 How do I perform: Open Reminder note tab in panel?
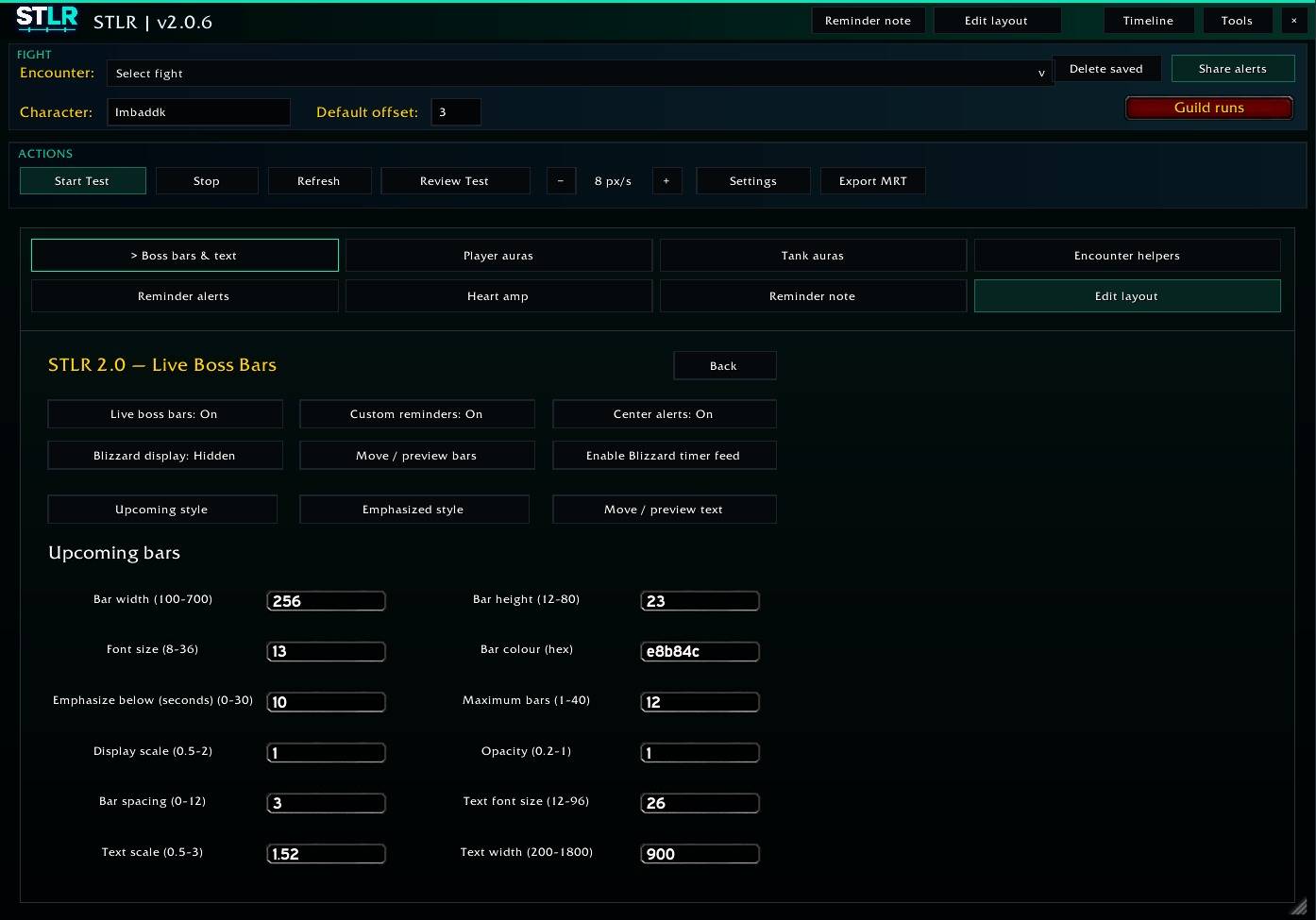coord(813,296)
